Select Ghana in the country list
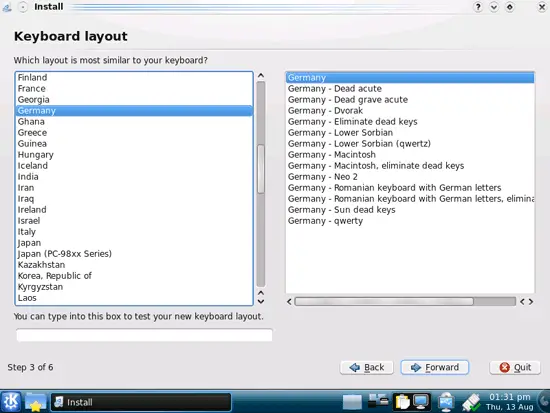Image resolution: width=550 pixels, height=413 pixels. (x=134, y=121)
